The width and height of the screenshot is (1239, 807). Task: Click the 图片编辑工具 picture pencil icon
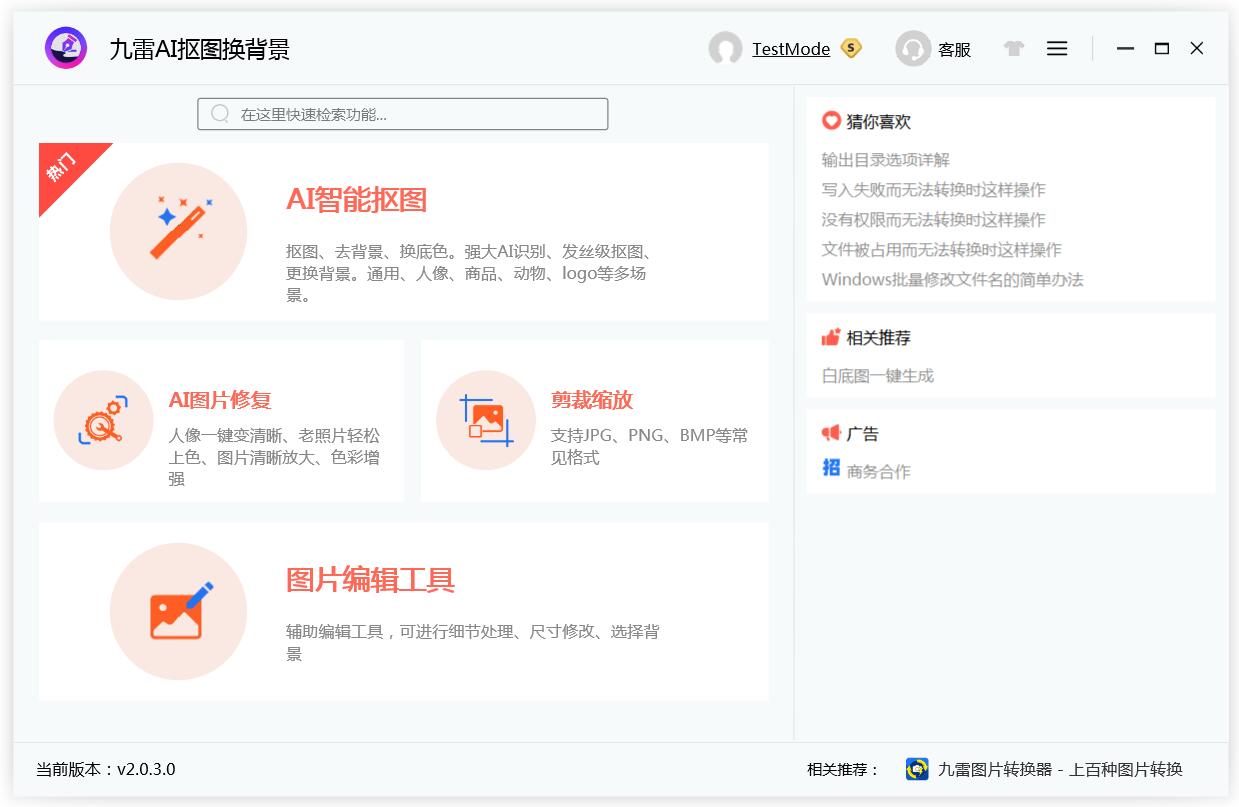178,611
